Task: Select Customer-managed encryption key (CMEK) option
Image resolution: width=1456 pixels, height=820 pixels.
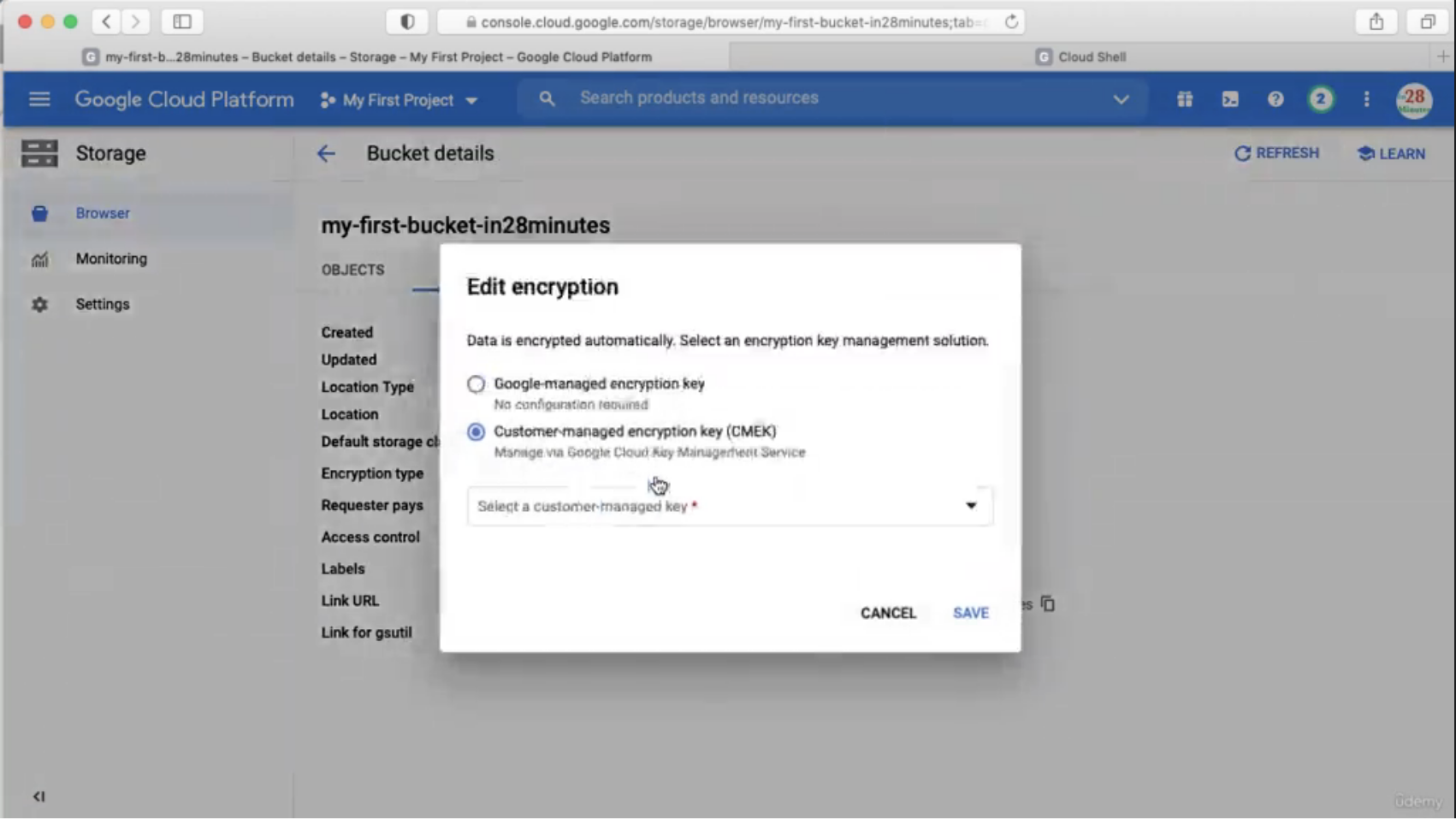Action: point(476,431)
